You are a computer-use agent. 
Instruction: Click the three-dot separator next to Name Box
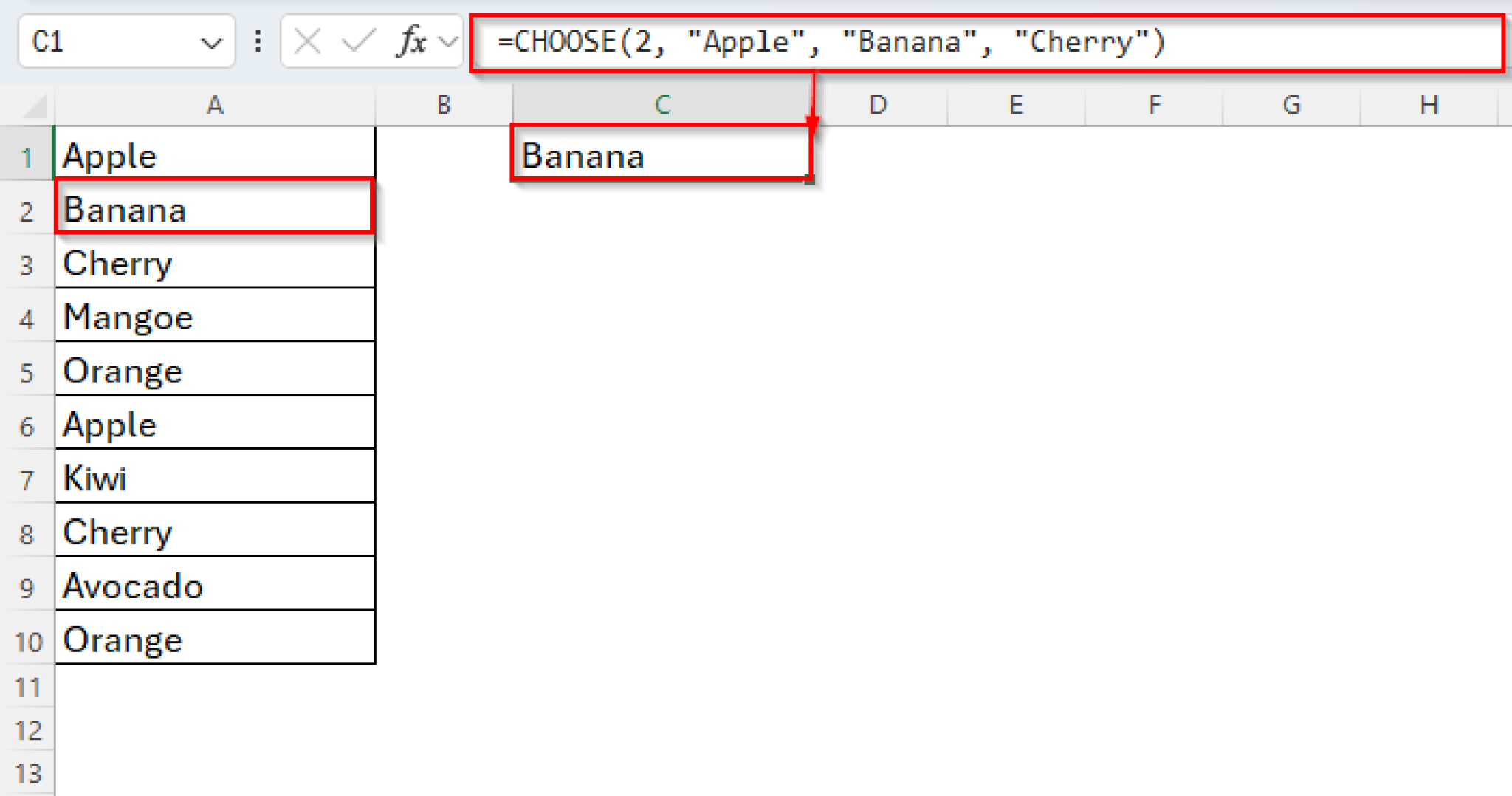[x=257, y=41]
